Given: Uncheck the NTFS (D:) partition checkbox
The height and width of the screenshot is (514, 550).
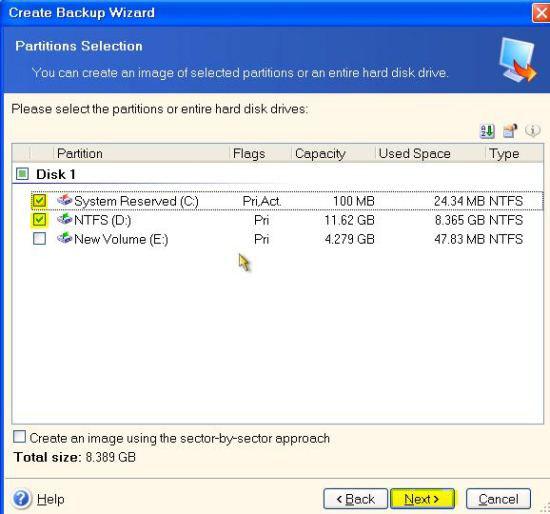Looking at the screenshot, I should click(39, 220).
